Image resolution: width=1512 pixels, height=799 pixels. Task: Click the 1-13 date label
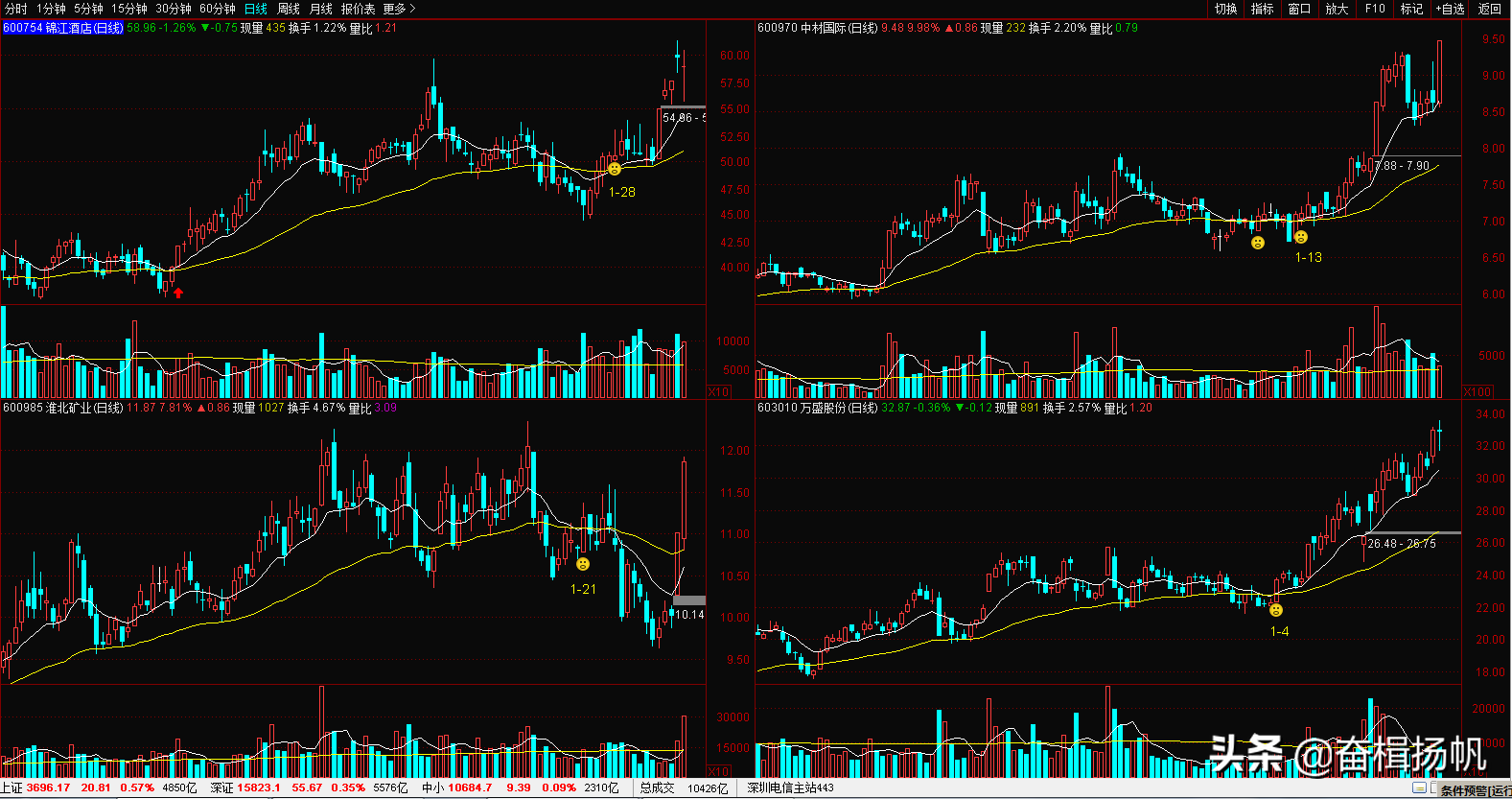[1309, 257]
